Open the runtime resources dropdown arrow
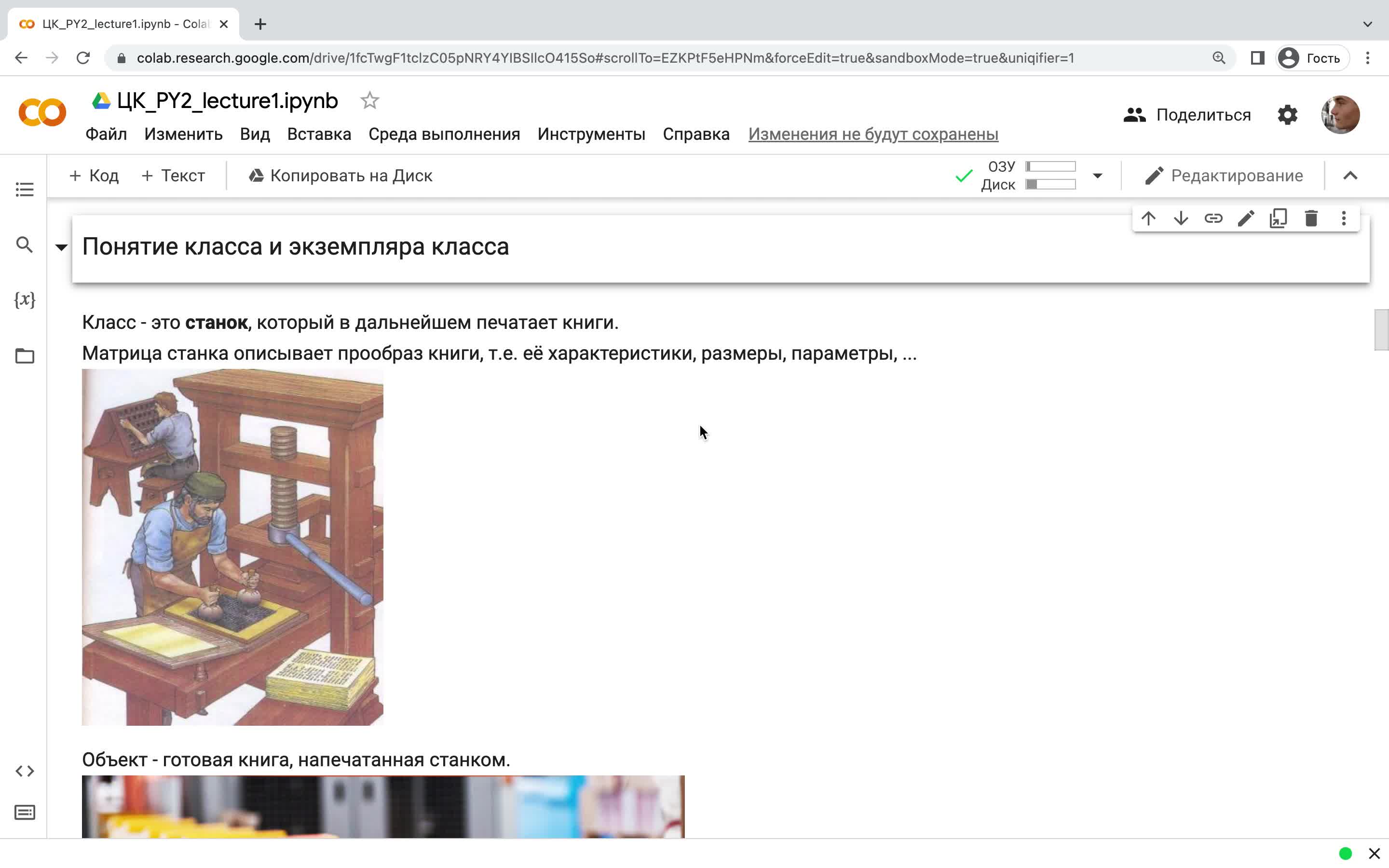Image resolution: width=1389 pixels, height=868 pixels. coord(1097,176)
